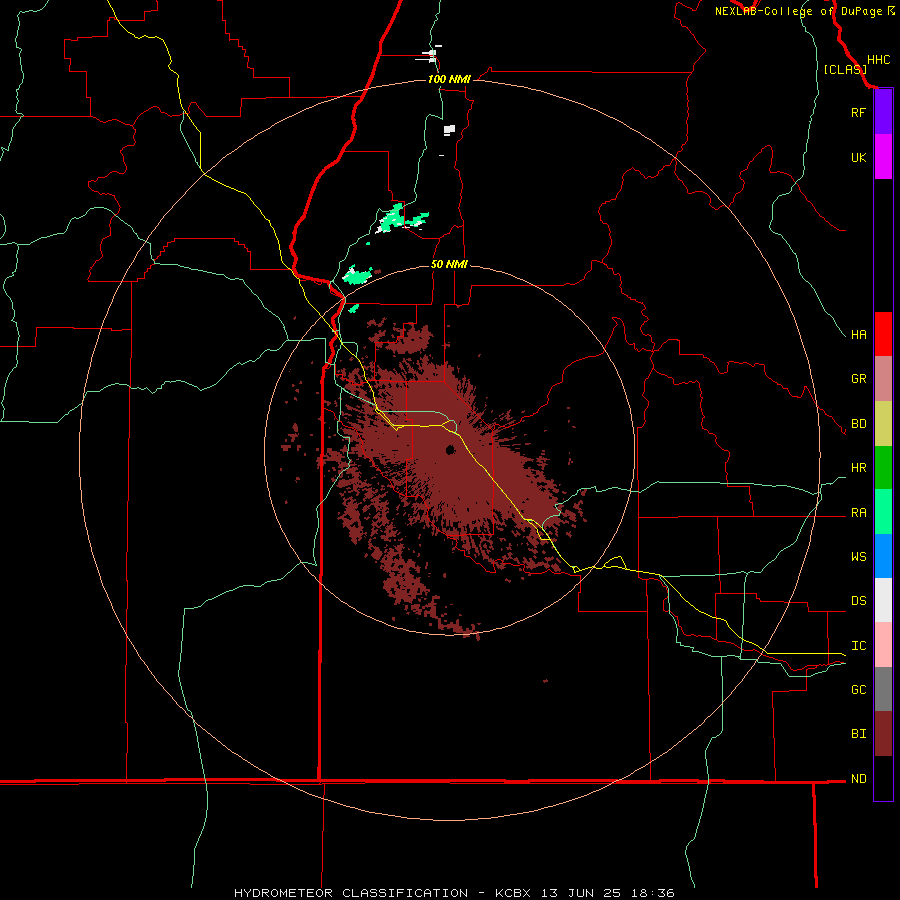Select the WS blue legend swatch
This screenshot has width=900, height=900.
(x=883, y=556)
